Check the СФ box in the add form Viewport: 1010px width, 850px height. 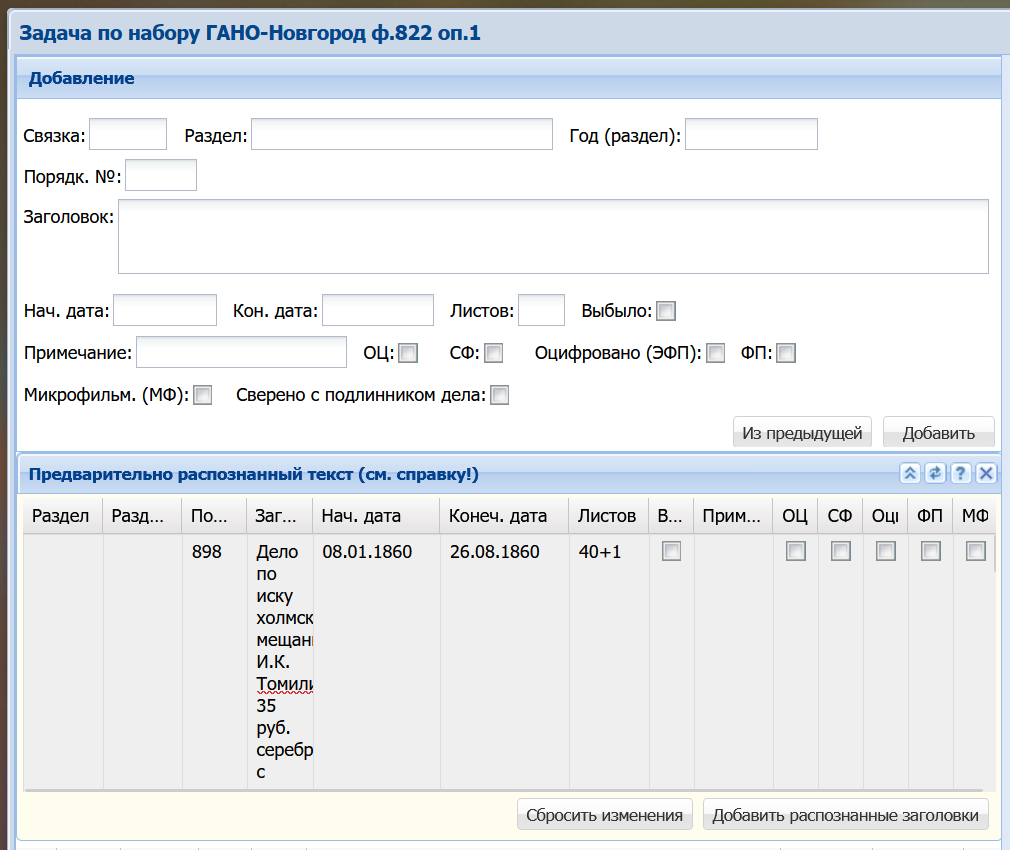(493, 353)
